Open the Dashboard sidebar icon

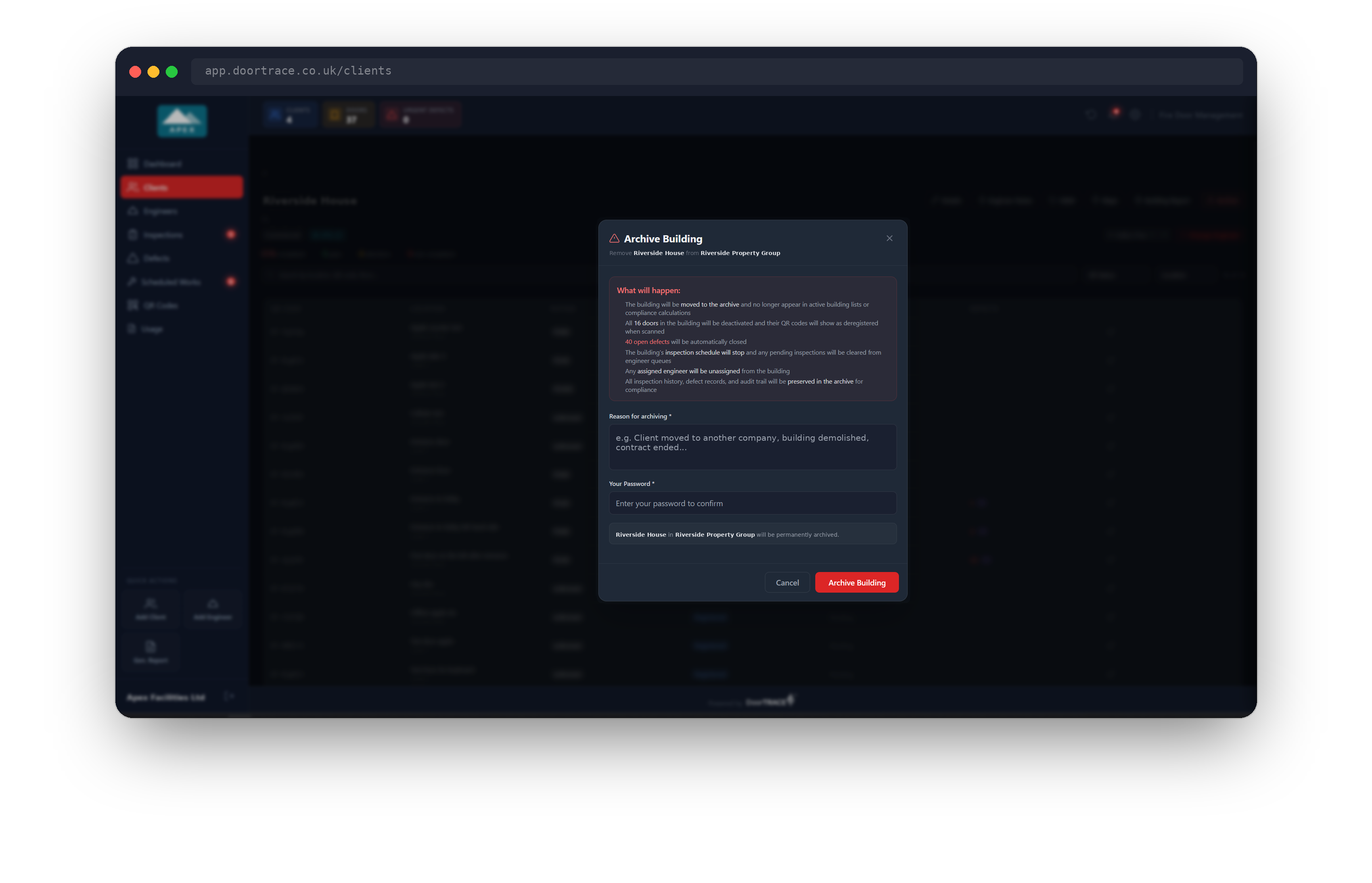tap(133, 164)
